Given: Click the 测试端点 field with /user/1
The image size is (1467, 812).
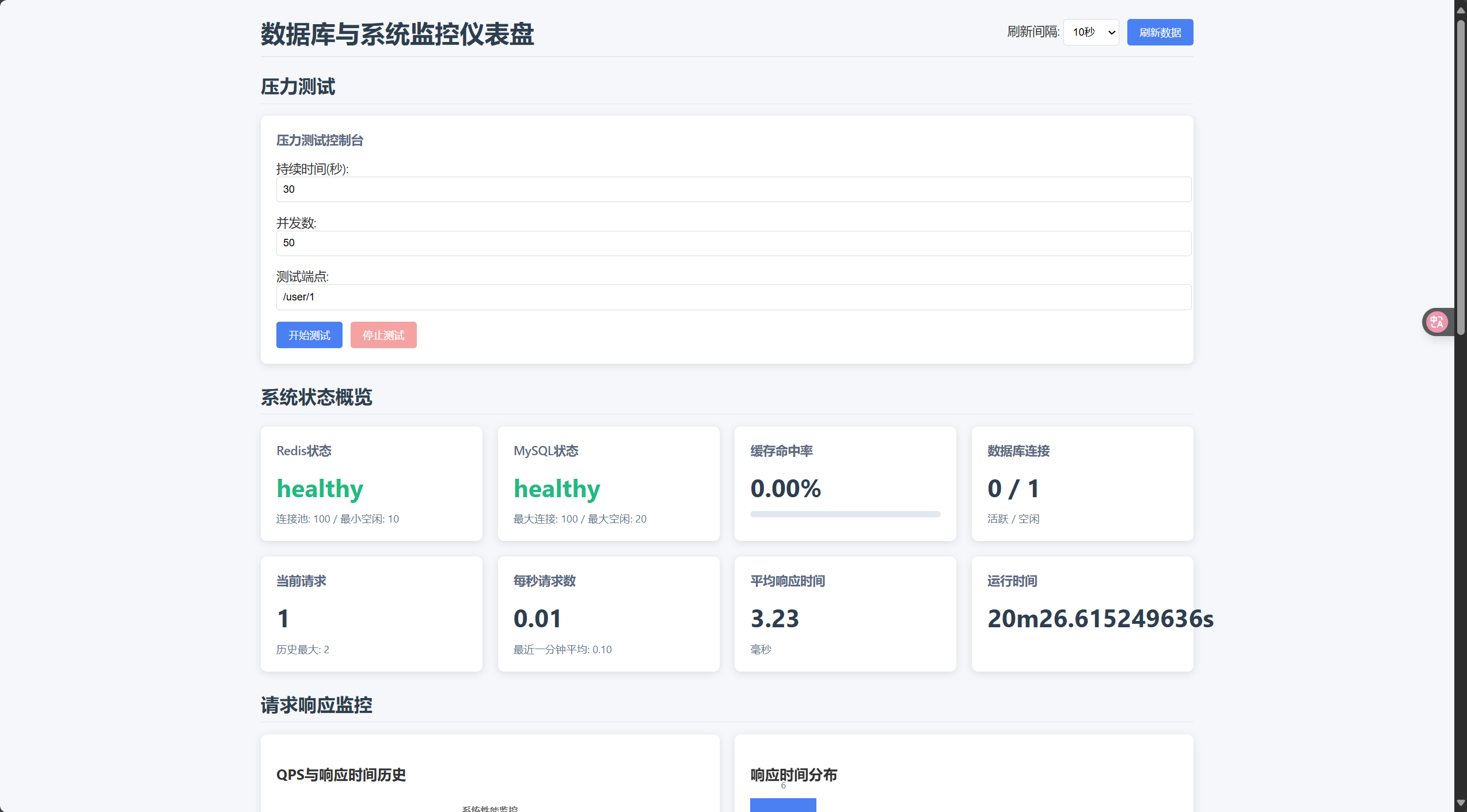Looking at the screenshot, I should [x=733, y=297].
